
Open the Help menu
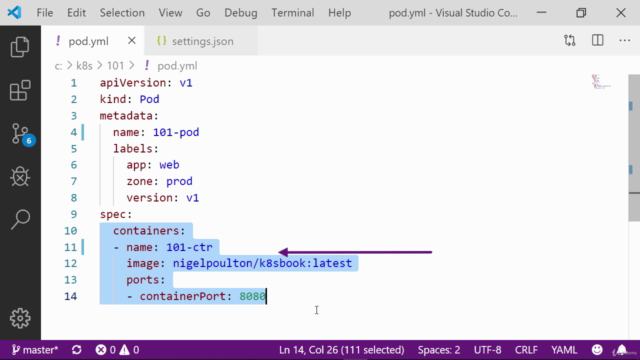click(339, 13)
